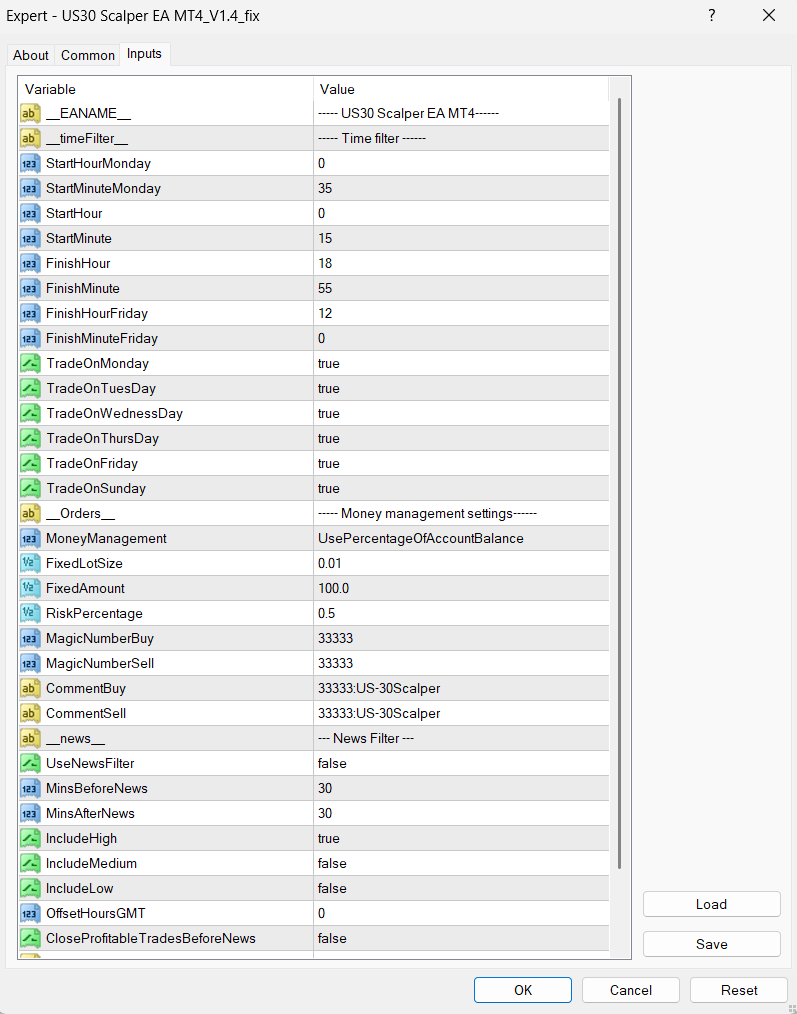Click the integer icon beside StartHourMonday
This screenshot has width=797, height=1014.
(x=30, y=163)
